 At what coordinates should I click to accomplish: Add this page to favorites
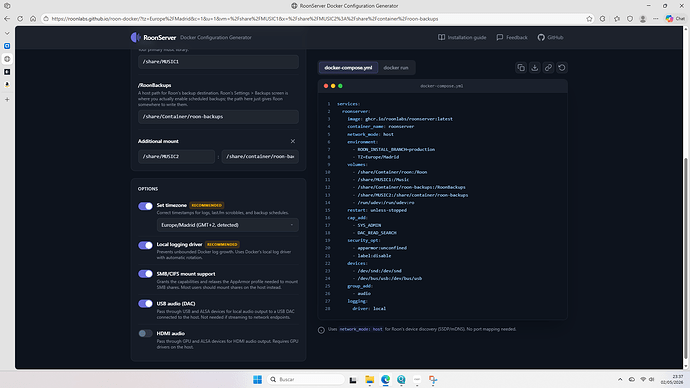click(589, 18)
